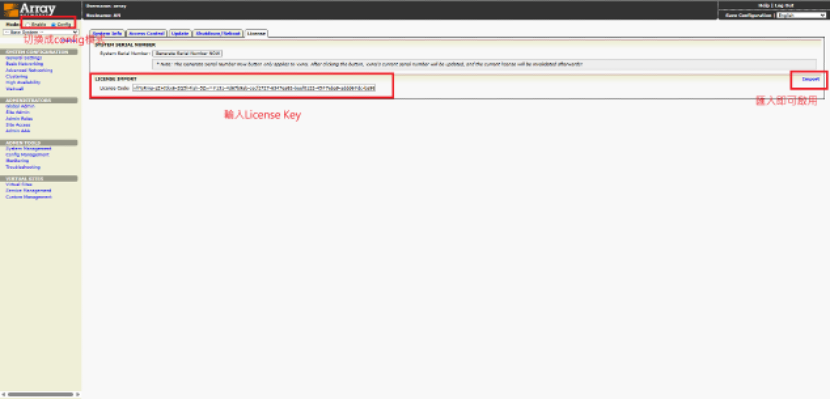Viewport: 830px width, 400px height.
Task: Select the Enable mode radio button
Action: tap(28, 24)
